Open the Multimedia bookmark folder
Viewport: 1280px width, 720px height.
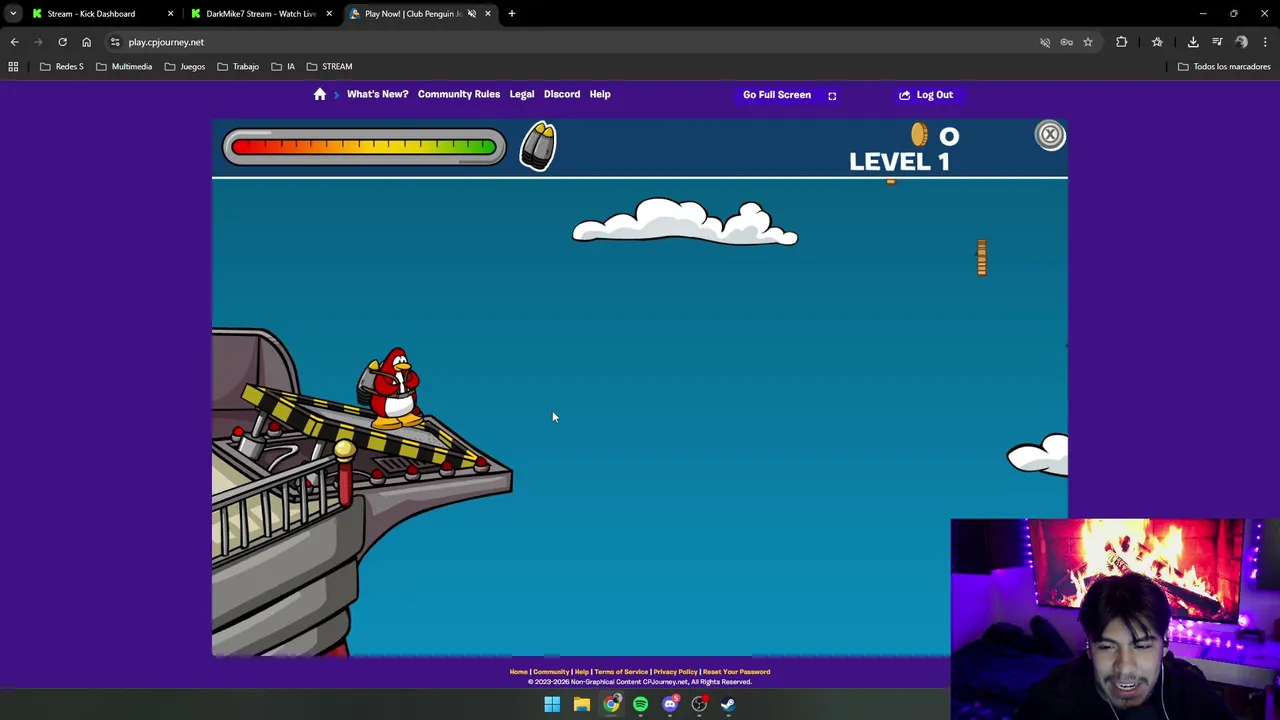[x=124, y=66]
